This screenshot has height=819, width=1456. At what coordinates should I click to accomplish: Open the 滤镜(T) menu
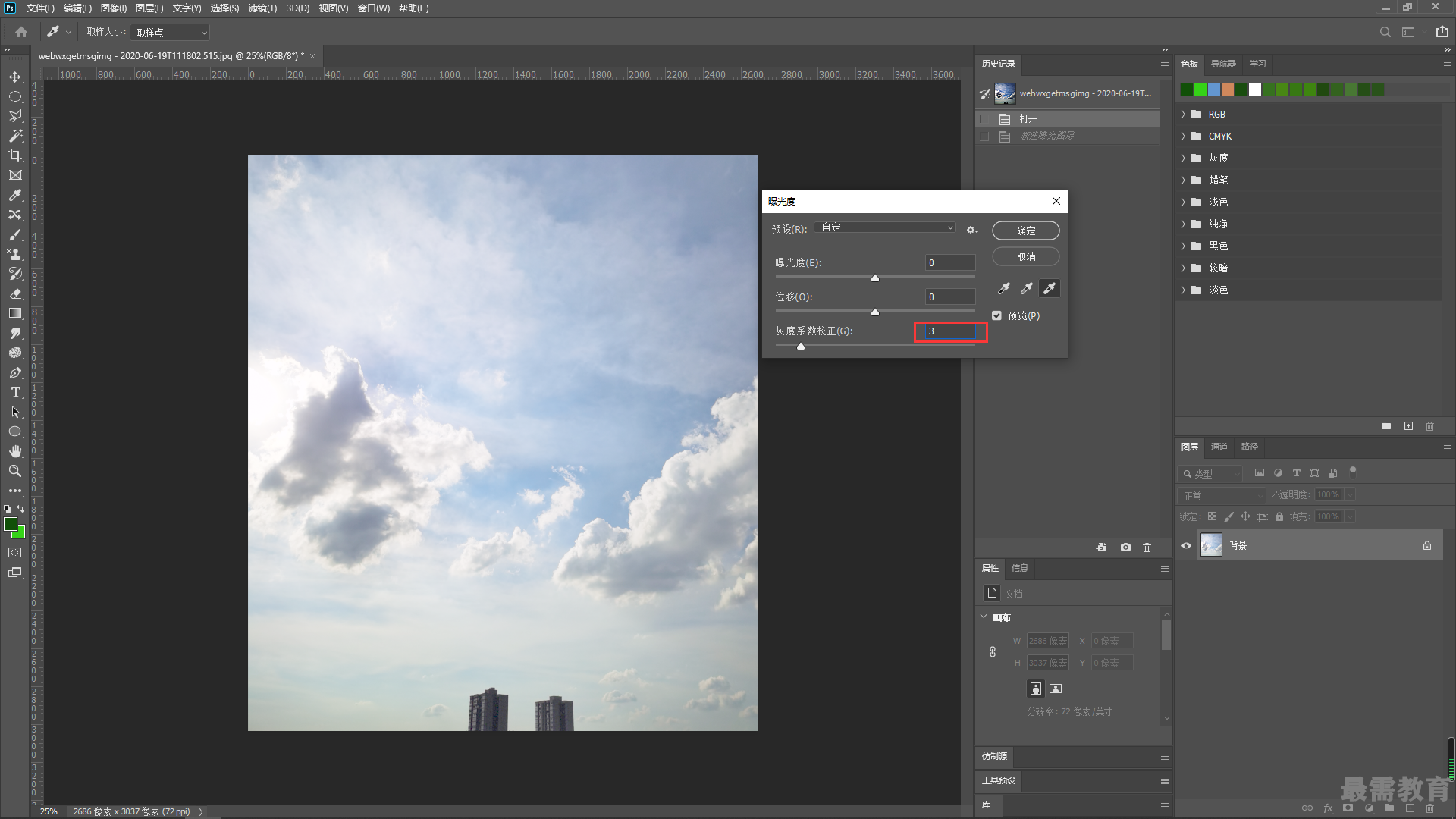[262, 8]
